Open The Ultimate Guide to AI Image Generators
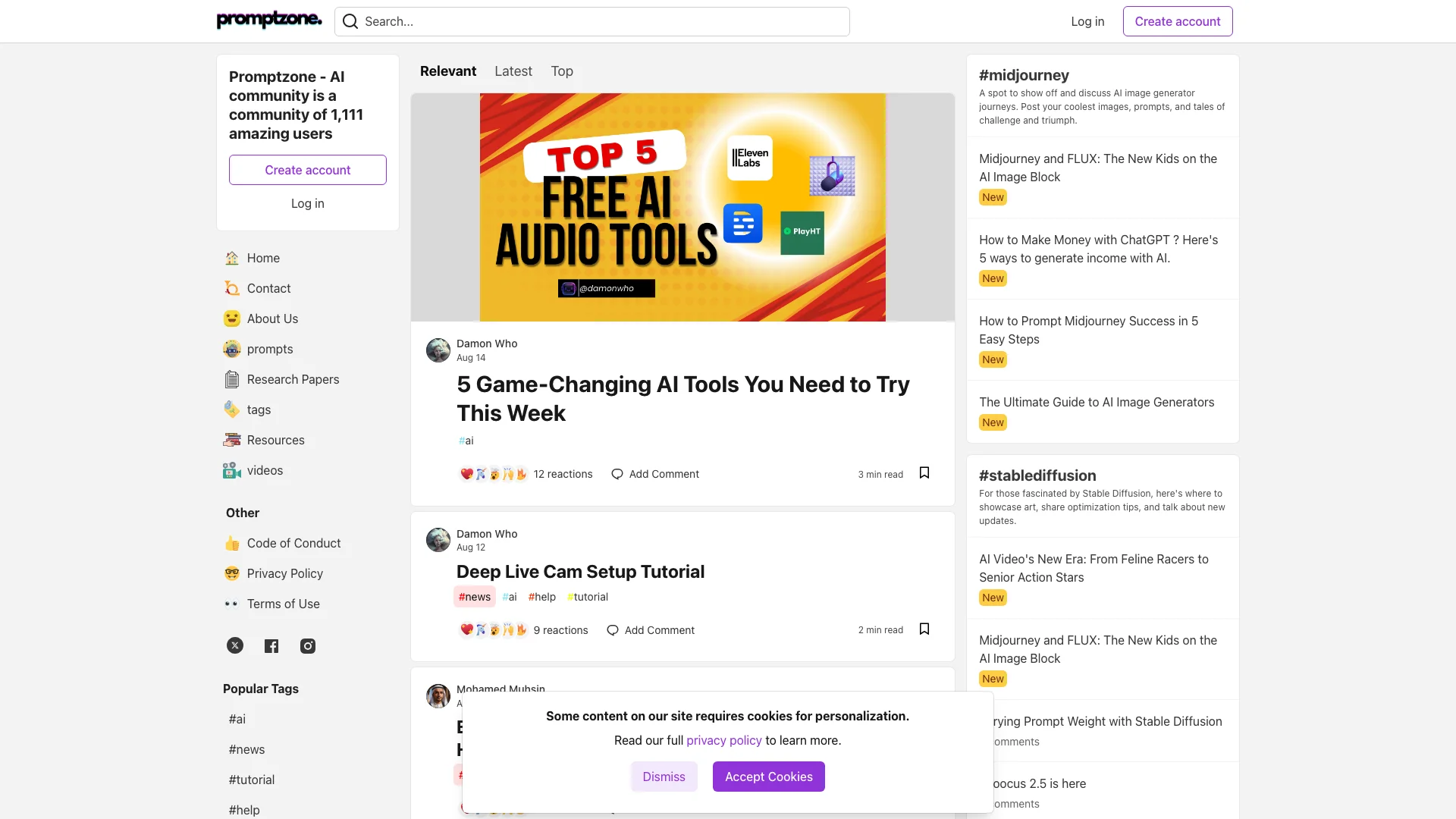The image size is (1456, 819). [1097, 402]
